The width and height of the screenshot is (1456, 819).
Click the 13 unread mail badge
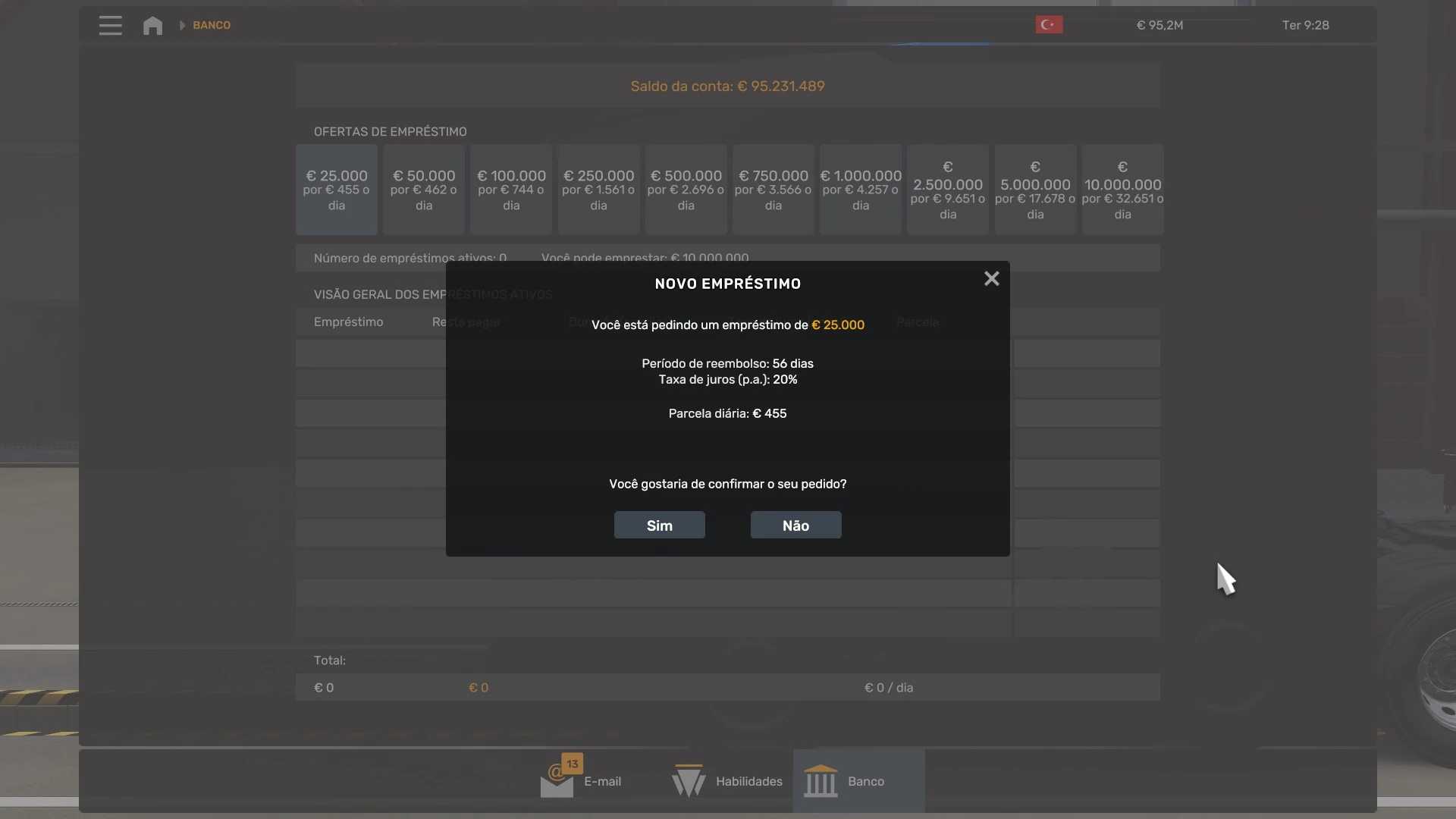click(x=572, y=764)
